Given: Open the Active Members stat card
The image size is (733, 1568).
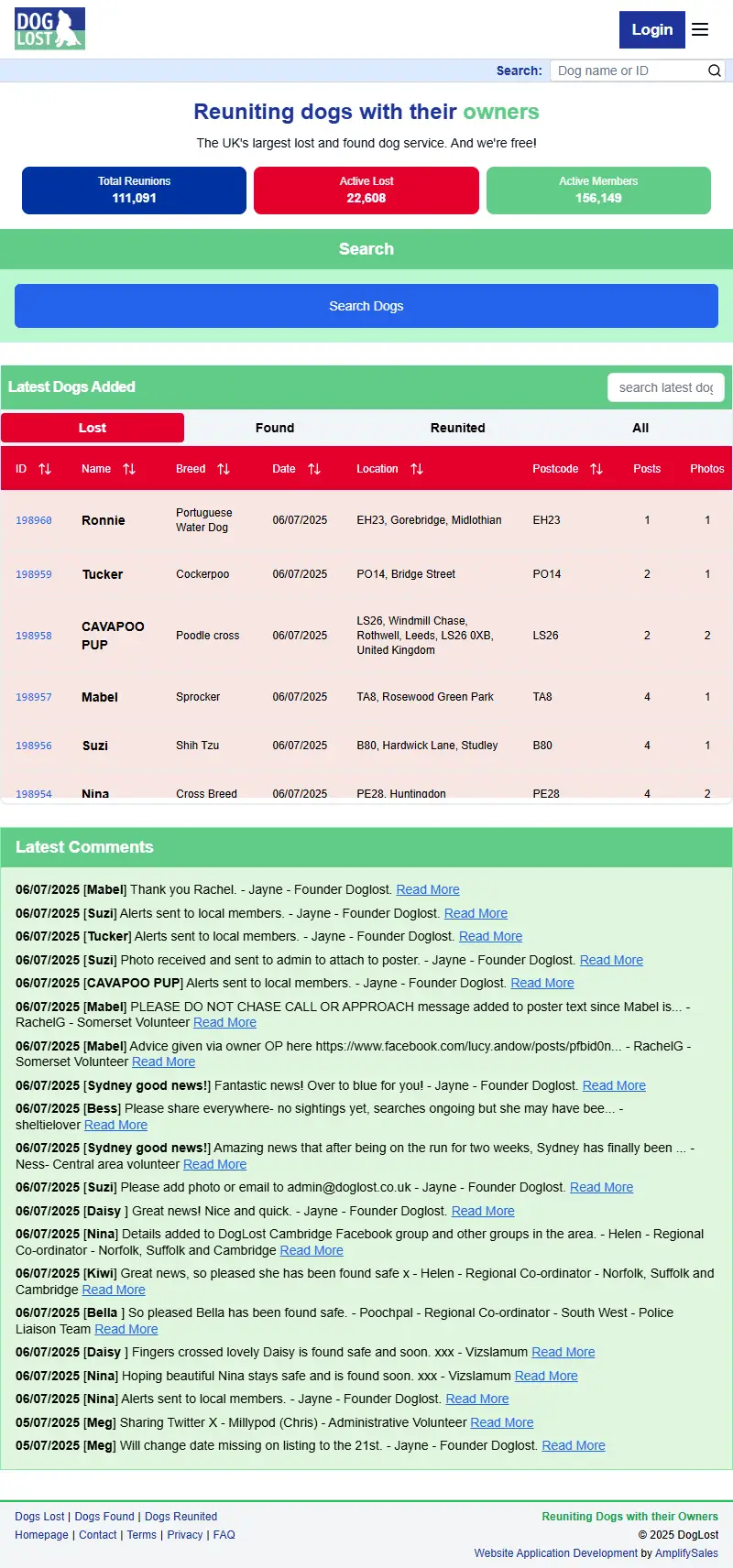Looking at the screenshot, I should [x=598, y=191].
